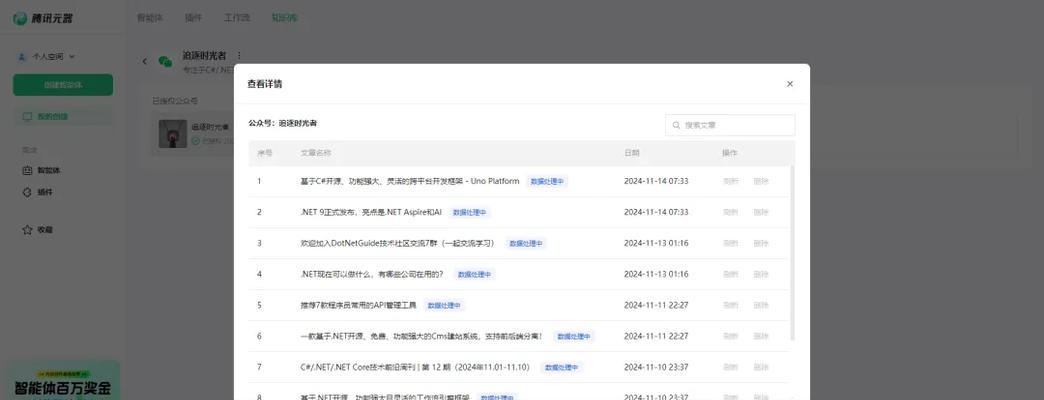Open the 工作流 top tab
This screenshot has height=400, width=1044.
pos(236,18)
